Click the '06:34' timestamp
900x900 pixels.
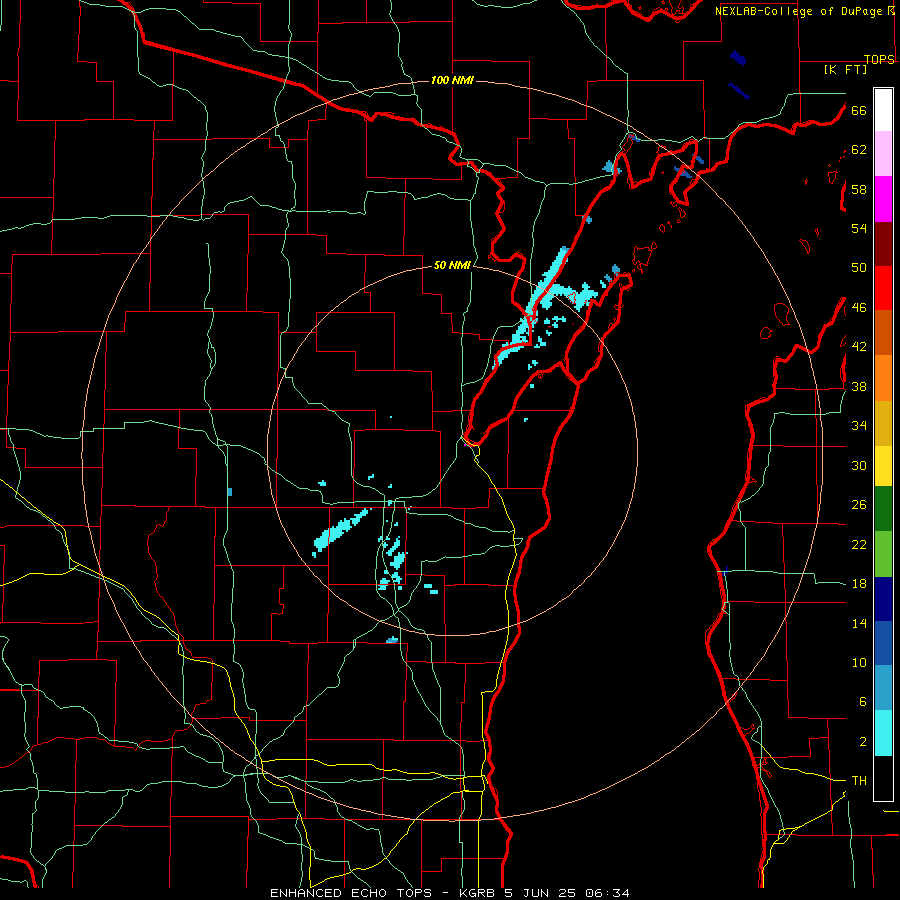(607, 893)
